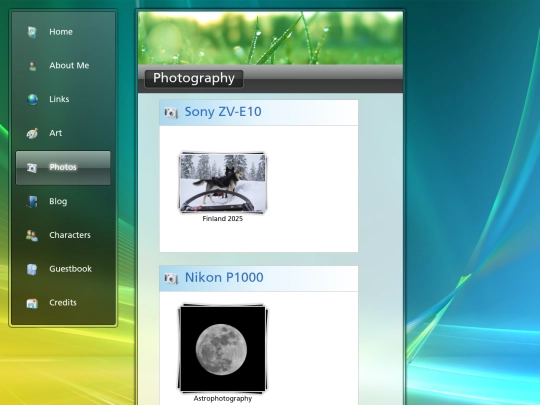Click the Credits icon

(x=32, y=303)
